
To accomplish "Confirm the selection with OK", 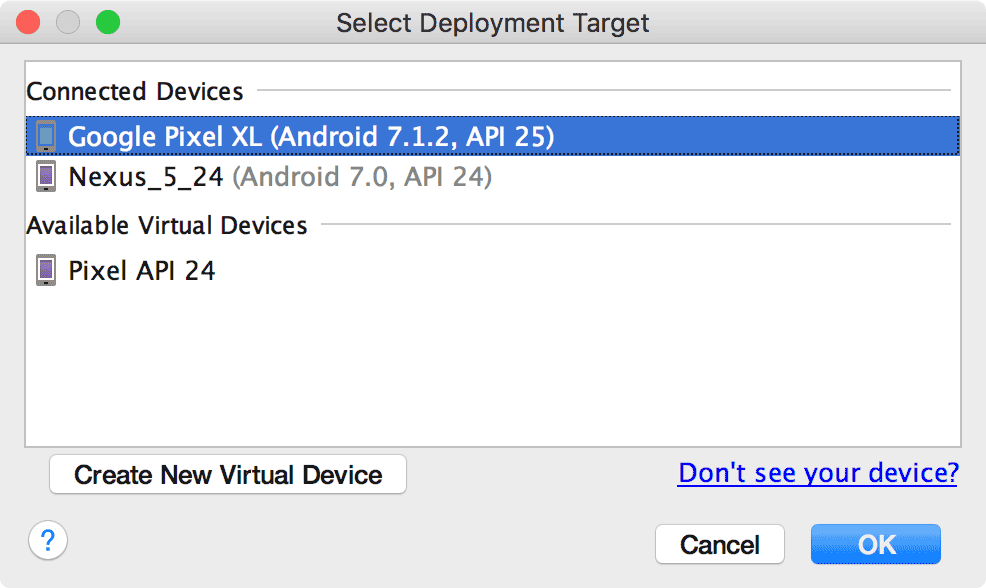I will [876, 544].
